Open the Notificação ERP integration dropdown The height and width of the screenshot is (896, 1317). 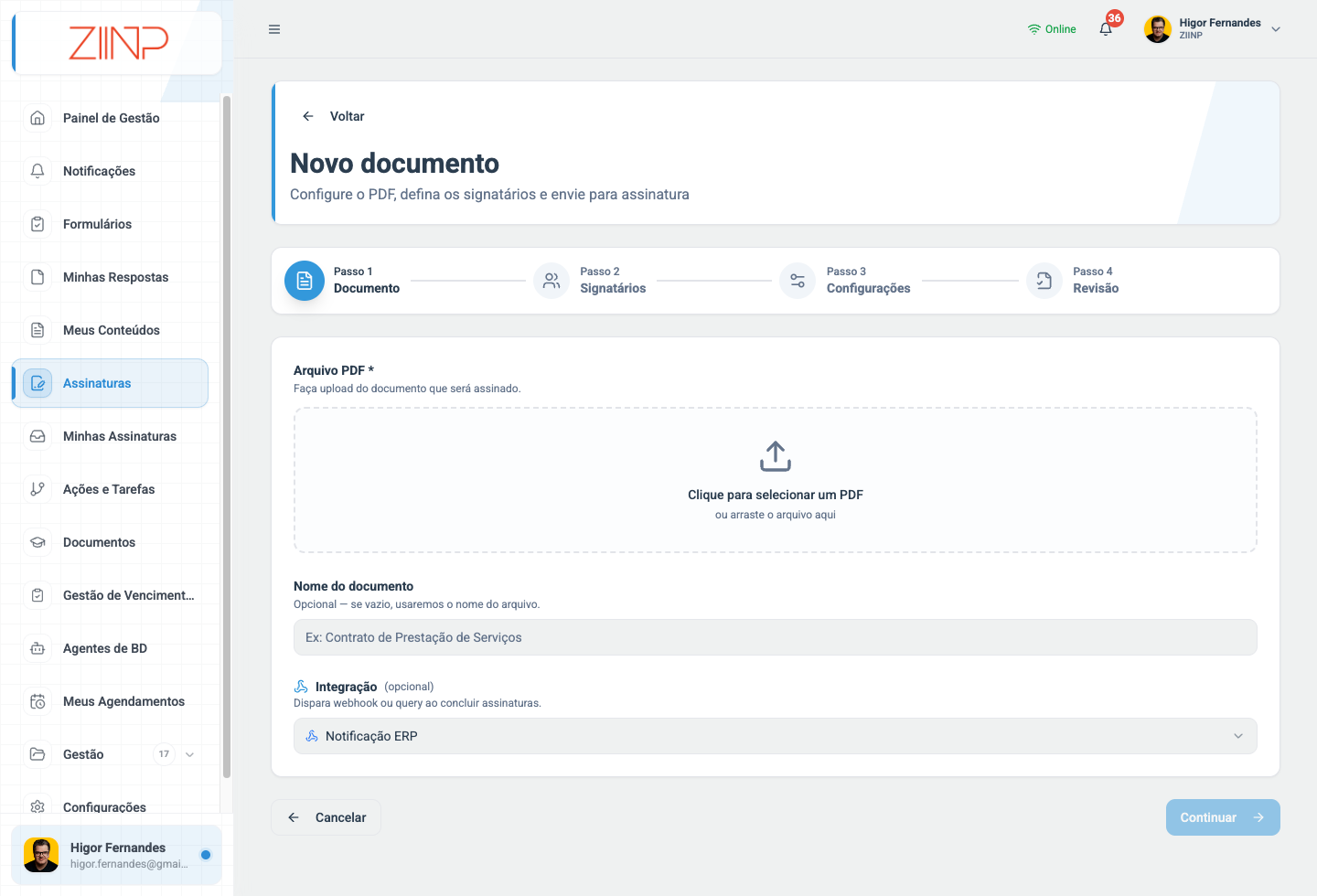(775, 736)
